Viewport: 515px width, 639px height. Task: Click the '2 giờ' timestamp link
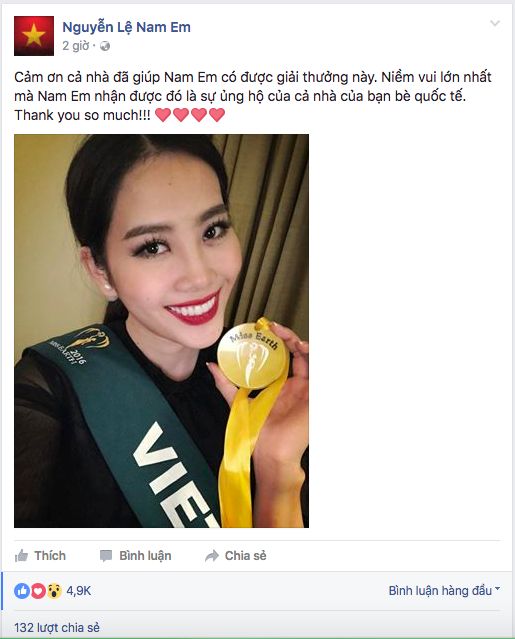point(75,46)
